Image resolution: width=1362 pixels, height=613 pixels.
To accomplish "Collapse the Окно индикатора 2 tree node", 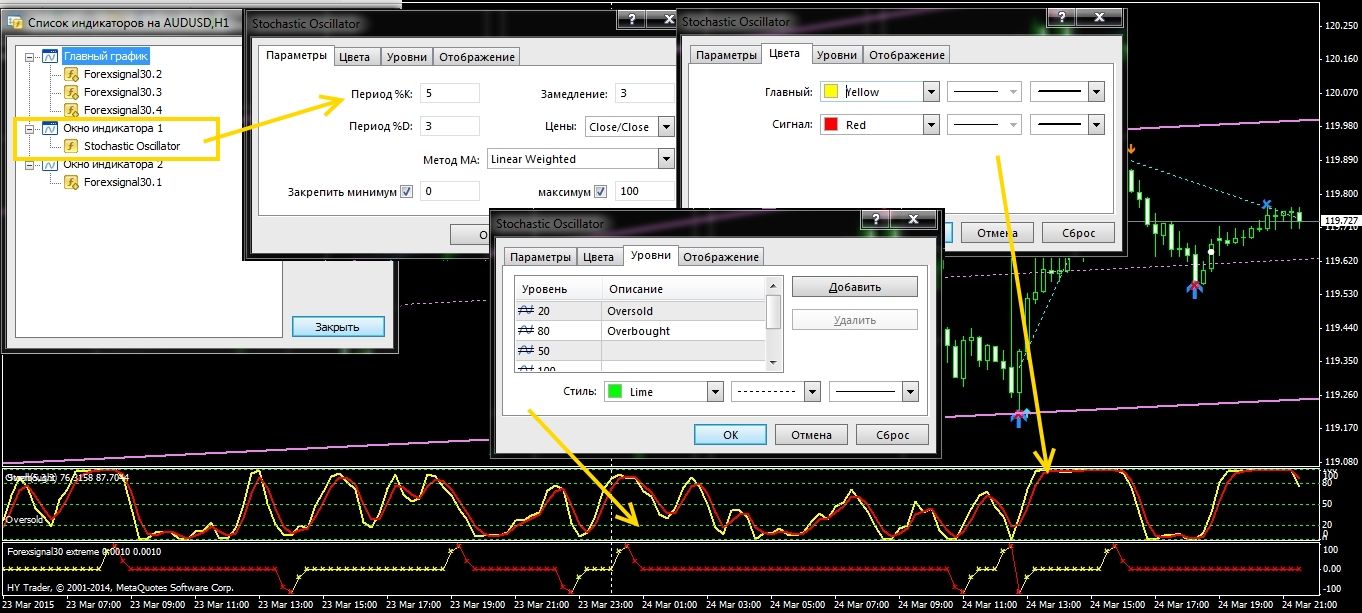I will [31, 164].
